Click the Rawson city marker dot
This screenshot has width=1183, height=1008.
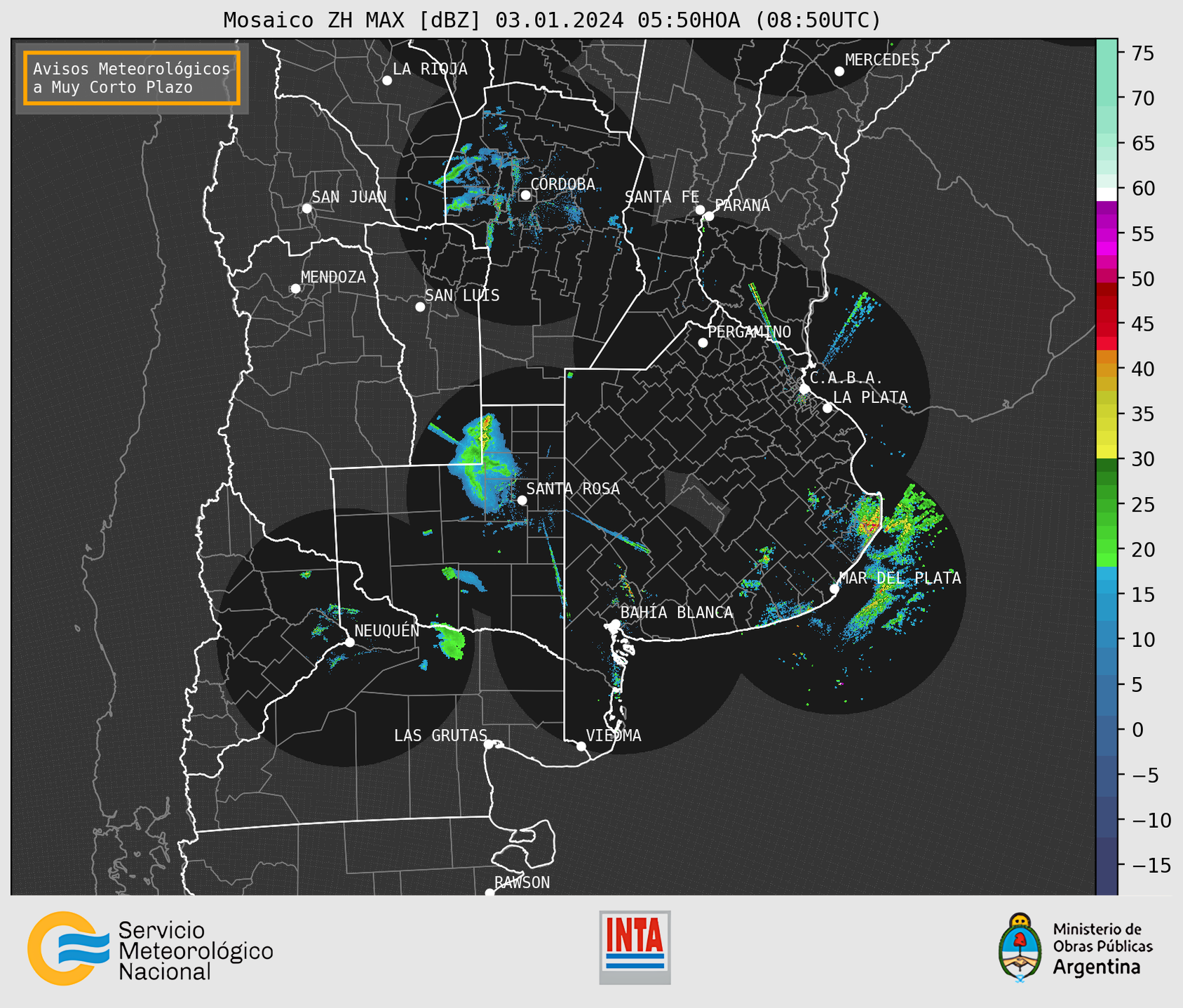pos(489,893)
